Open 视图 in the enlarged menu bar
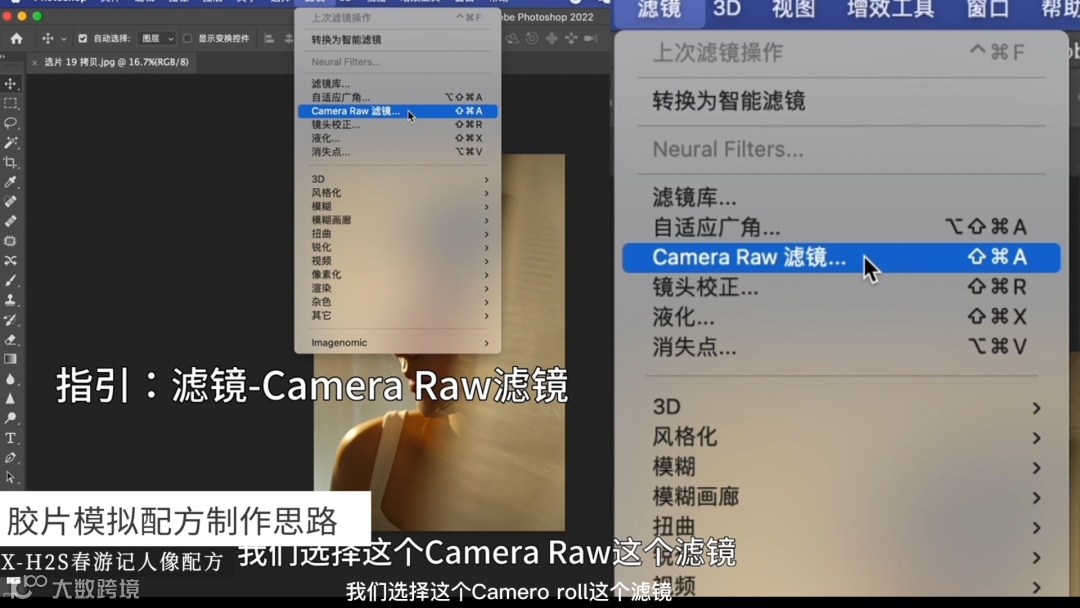Viewport: 1080px width, 608px height. click(793, 10)
